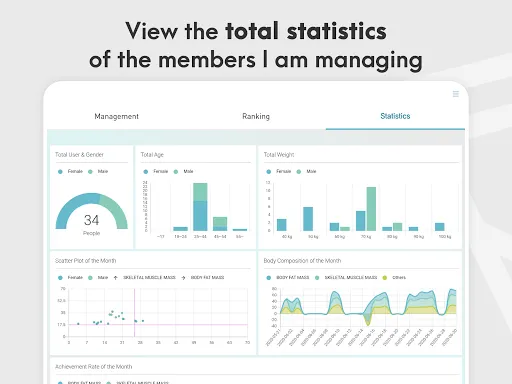The image size is (512, 384).
Task: Click the 34 total people count
Action: [91, 220]
